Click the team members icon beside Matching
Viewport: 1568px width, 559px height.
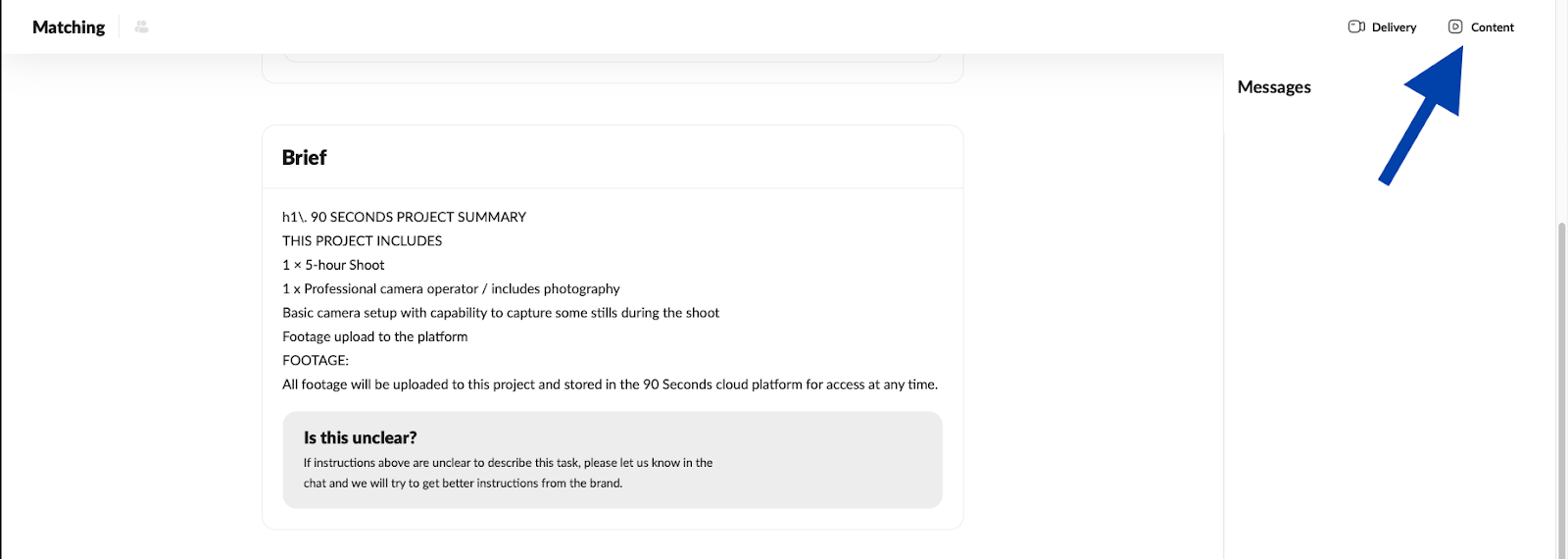(x=141, y=27)
